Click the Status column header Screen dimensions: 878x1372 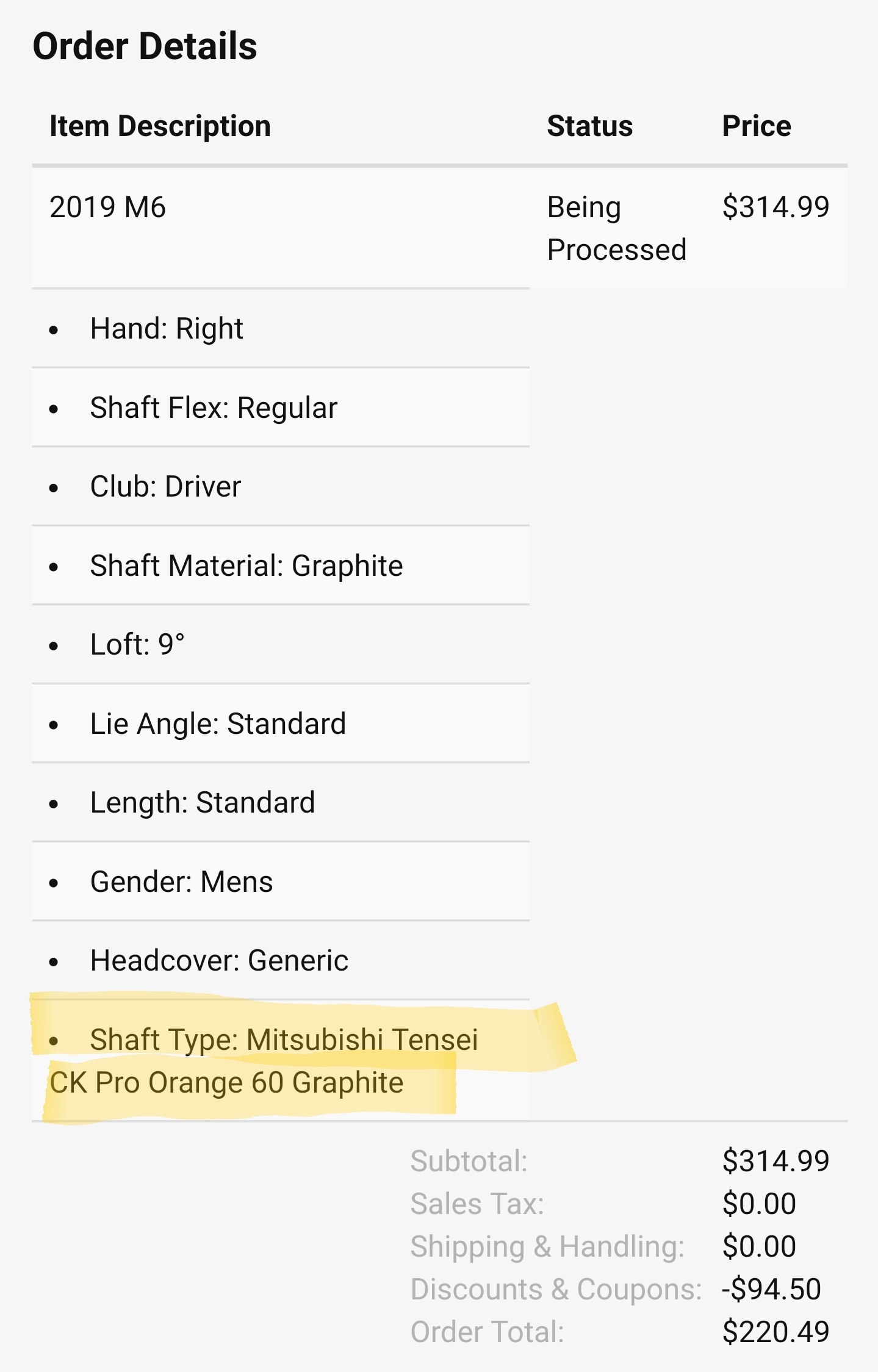pyautogui.click(x=589, y=126)
